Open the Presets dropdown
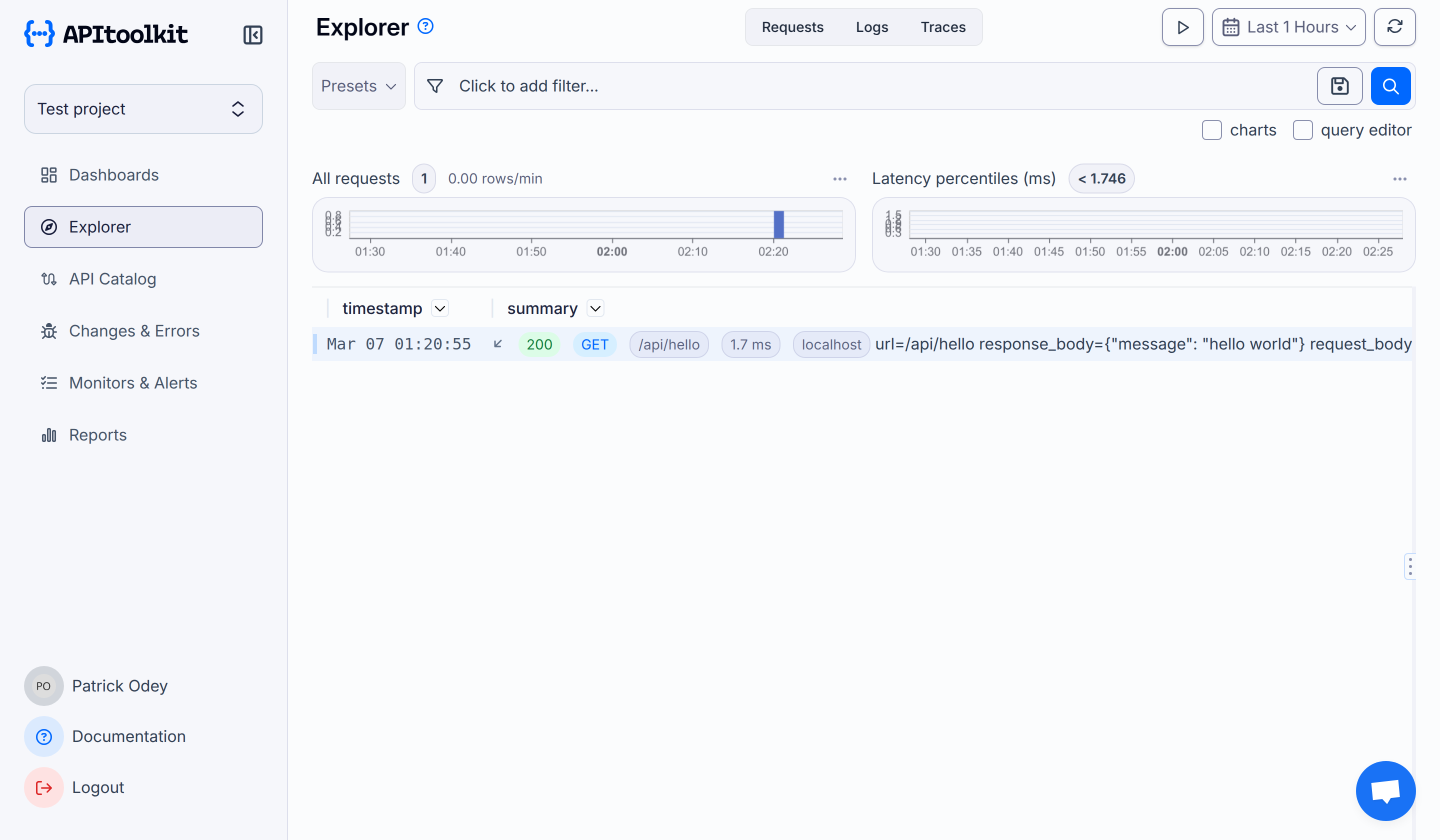Viewport: 1440px width, 840px height. tap(358, 85)
